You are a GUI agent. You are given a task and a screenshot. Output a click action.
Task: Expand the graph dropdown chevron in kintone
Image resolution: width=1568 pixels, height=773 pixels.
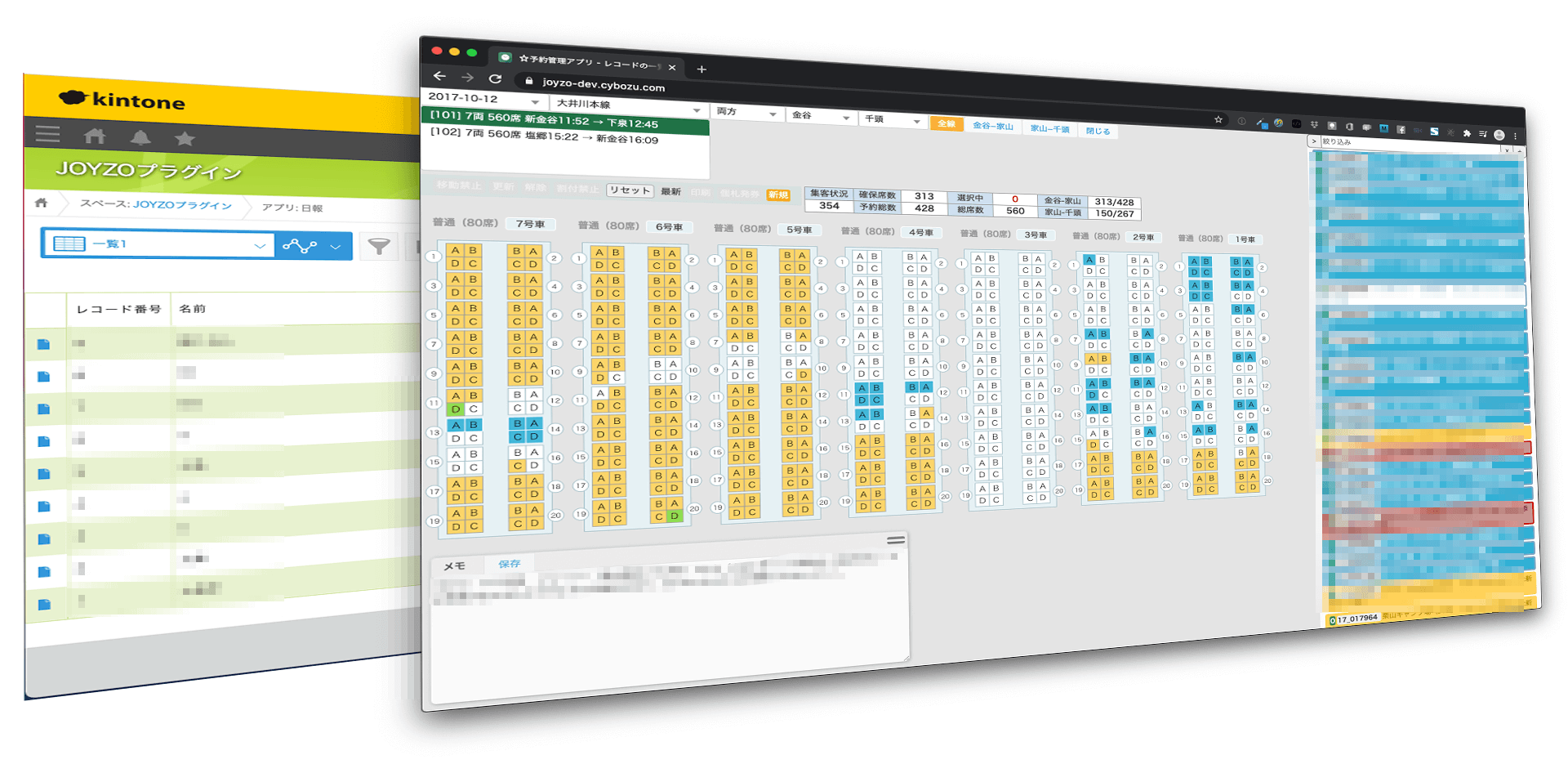pos(336,246)
